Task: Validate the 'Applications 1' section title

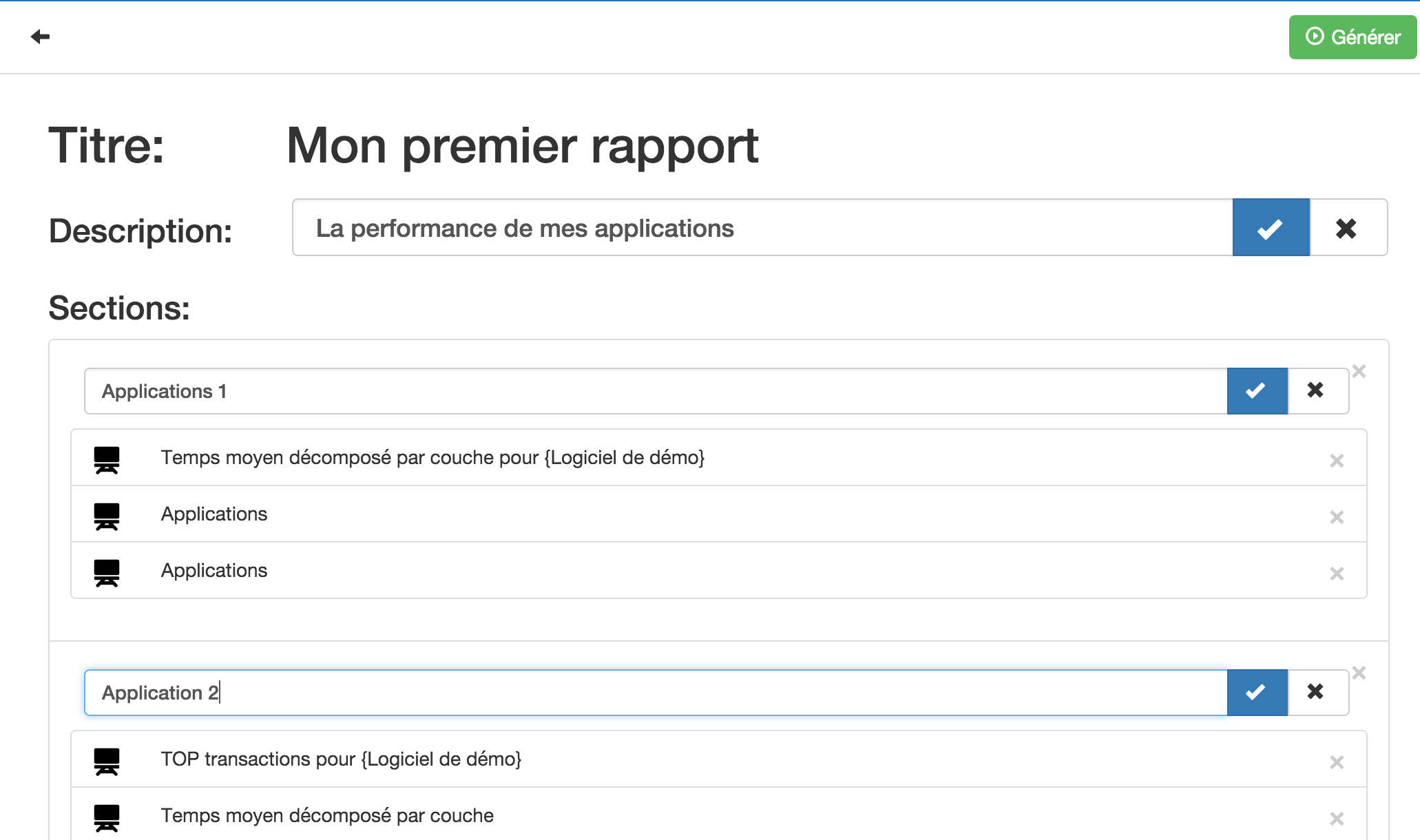Action: [1256, 390]
